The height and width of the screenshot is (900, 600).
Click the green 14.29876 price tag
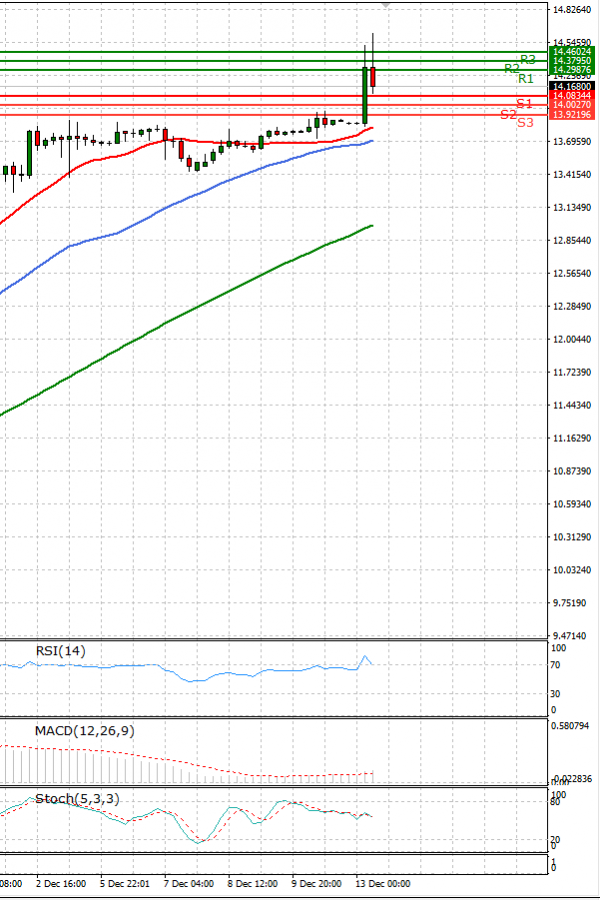[571, 70]
